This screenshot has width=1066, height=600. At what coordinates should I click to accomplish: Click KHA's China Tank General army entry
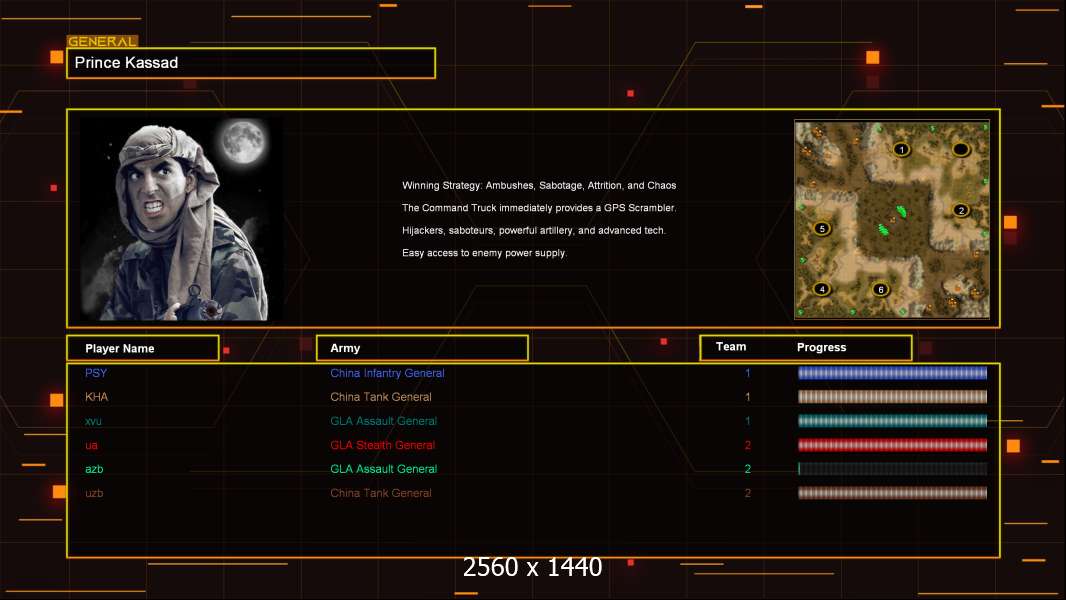pos(381,397)
